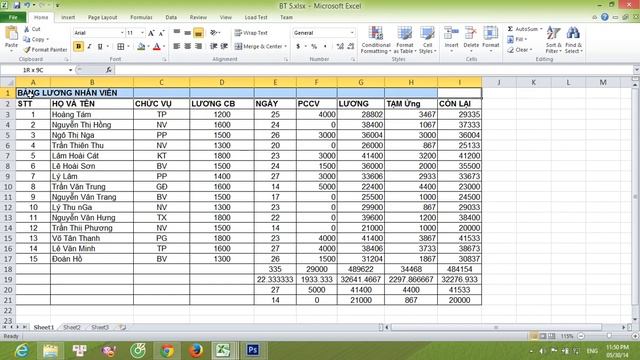Open text Orientation options
The width and height of the screenshot is (640, 360).
(x=215, y=33)
